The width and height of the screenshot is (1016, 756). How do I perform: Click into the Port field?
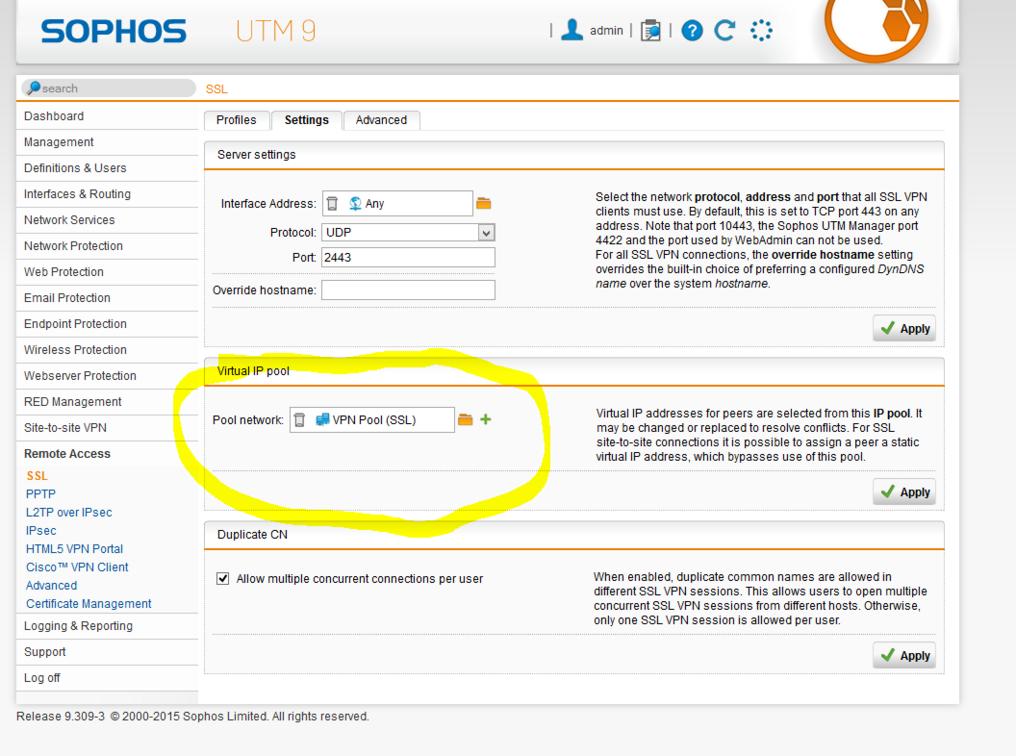pos(408,257)
